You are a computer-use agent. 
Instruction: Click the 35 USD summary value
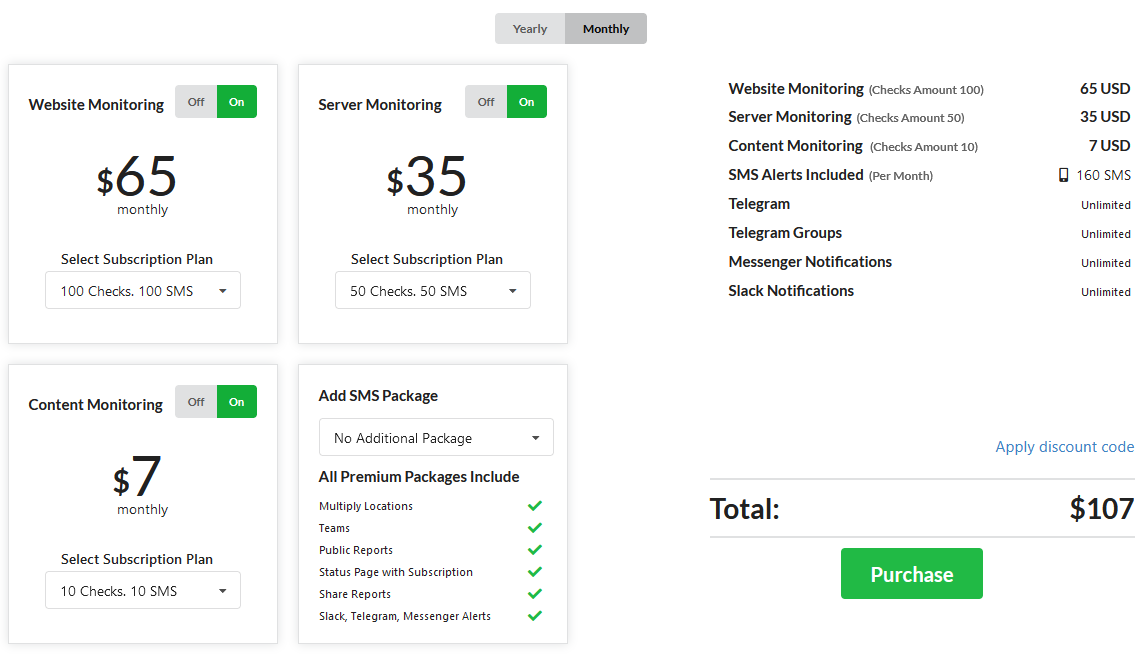[1105, 117]
